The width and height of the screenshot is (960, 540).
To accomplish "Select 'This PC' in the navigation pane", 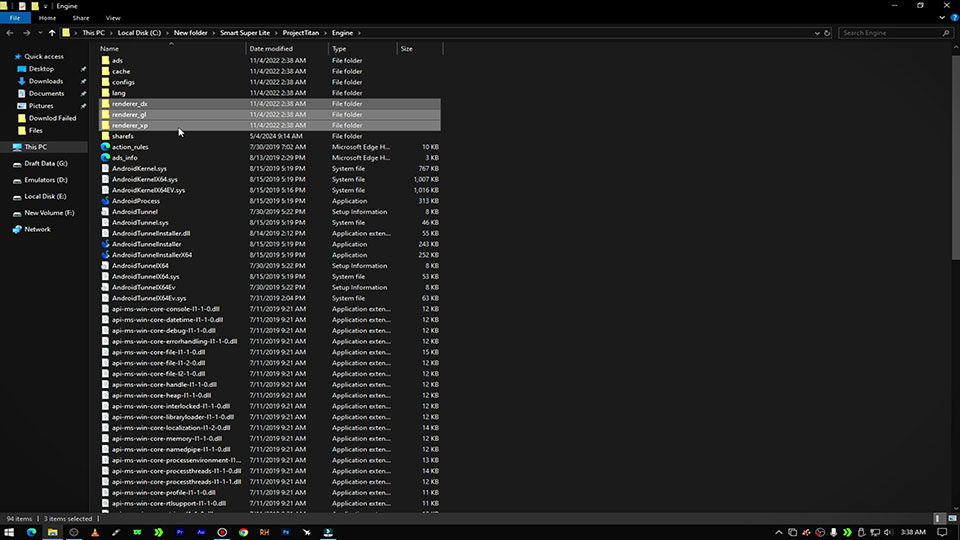I will click(35, 147).
